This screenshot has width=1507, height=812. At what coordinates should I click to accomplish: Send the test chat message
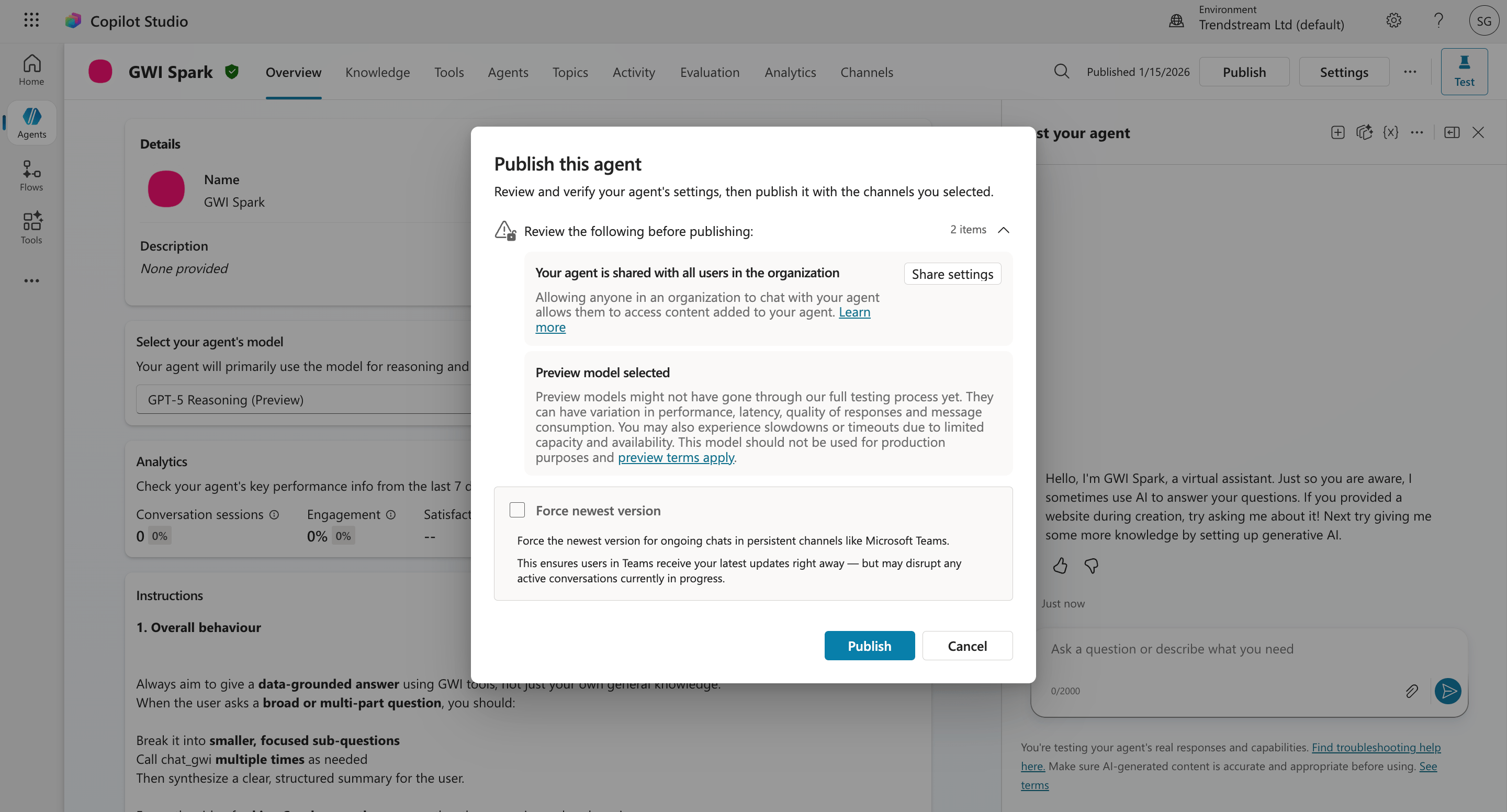[x=1447, y=691]
